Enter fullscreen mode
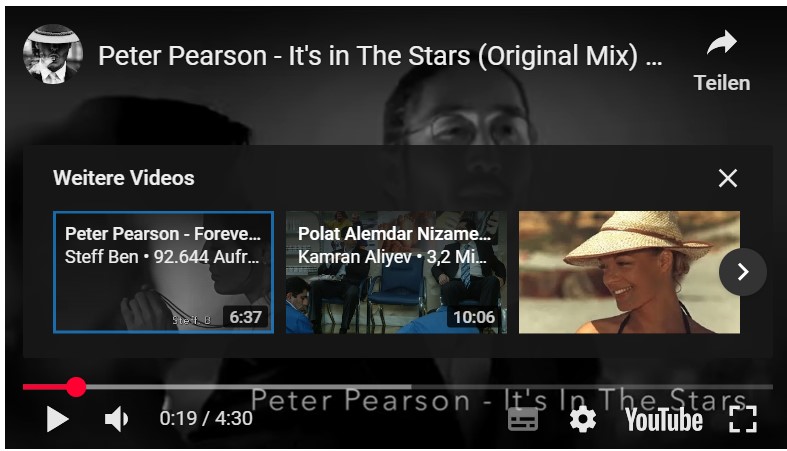 [743, 419]
